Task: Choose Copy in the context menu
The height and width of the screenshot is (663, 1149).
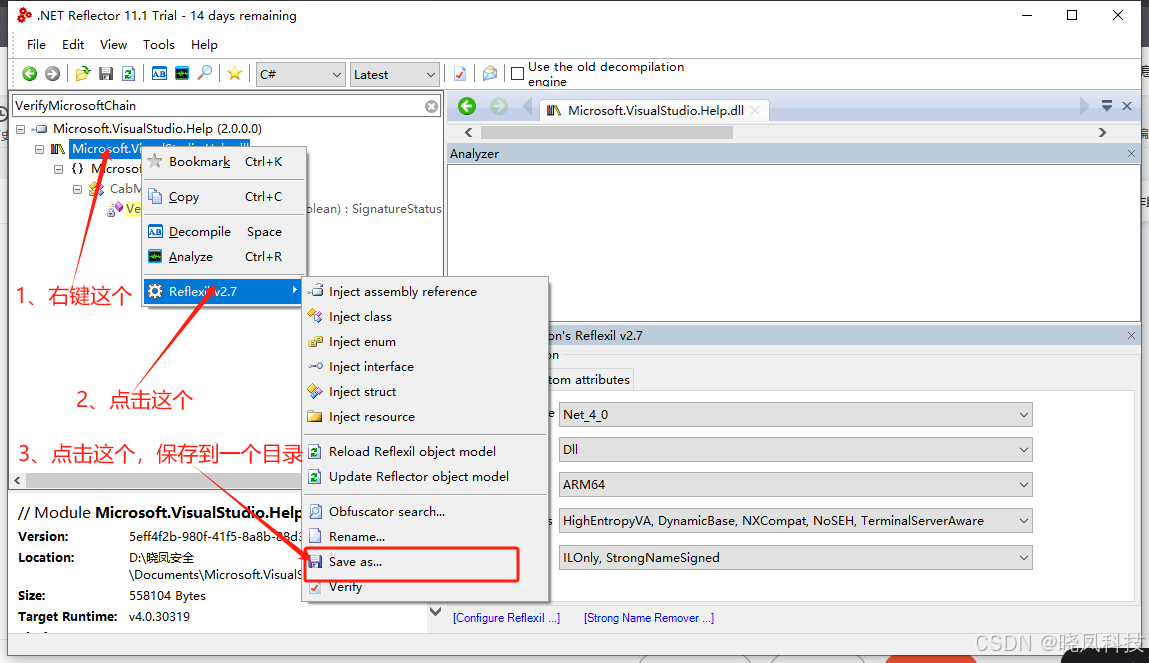Action: coord(224,196)
